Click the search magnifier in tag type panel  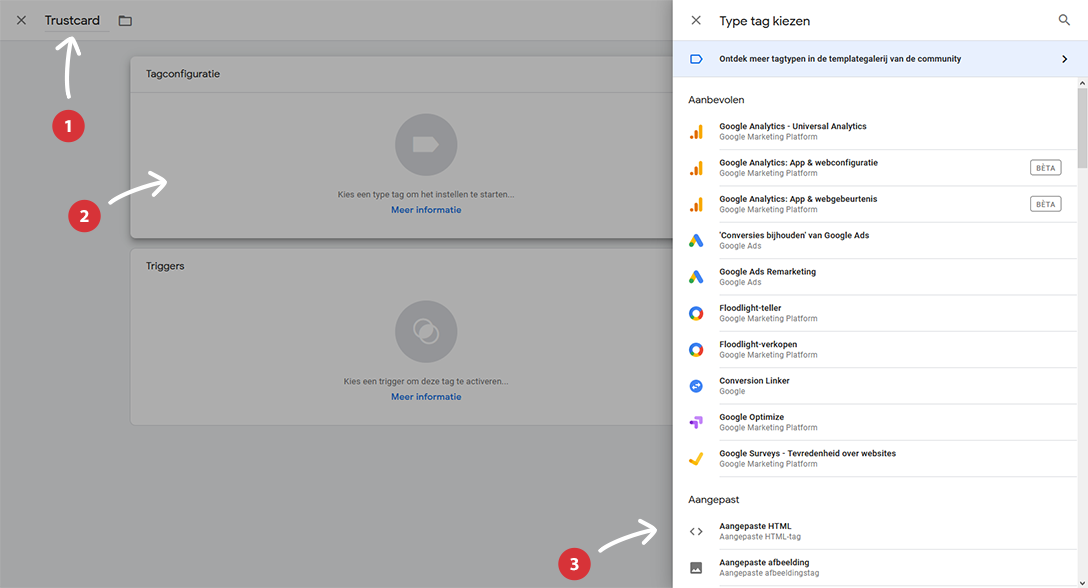click(1064, 20)
